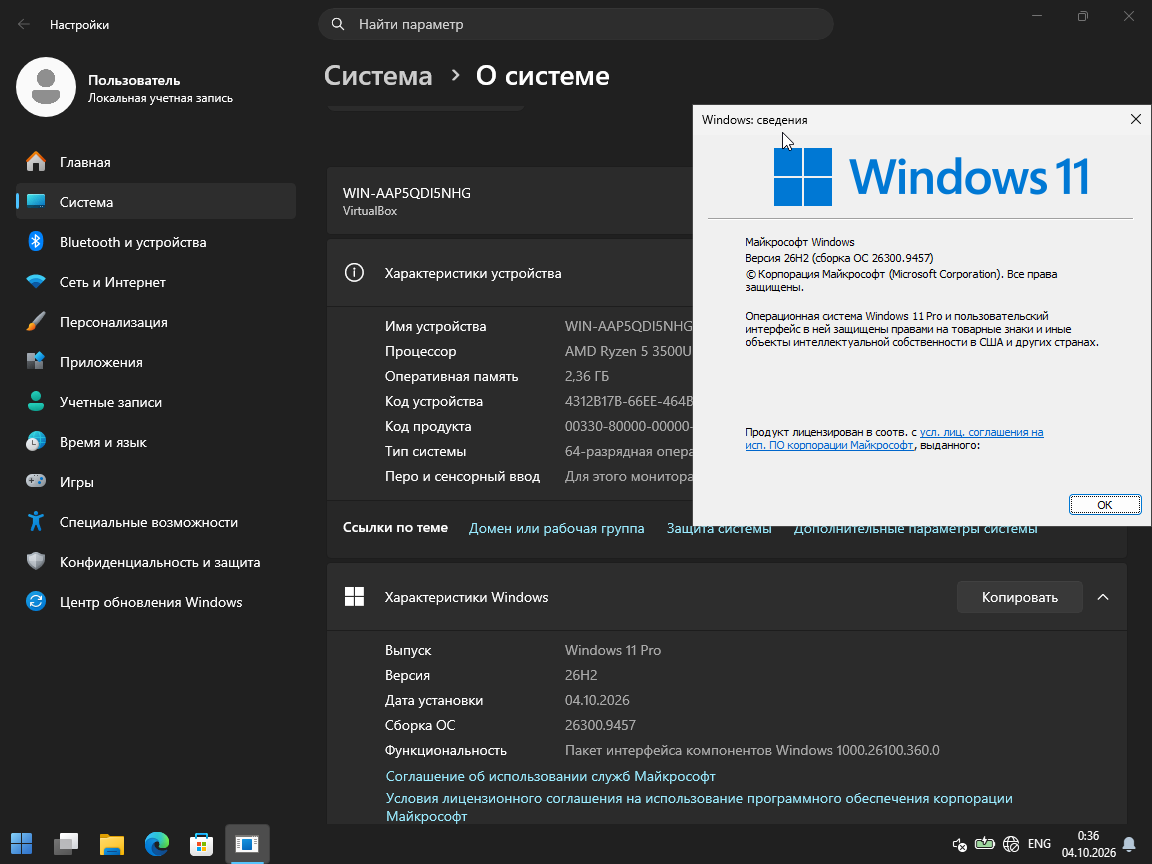1152x864 pixels.
Task: Open the clock and date 0:36
Action: coord(1088,844)
